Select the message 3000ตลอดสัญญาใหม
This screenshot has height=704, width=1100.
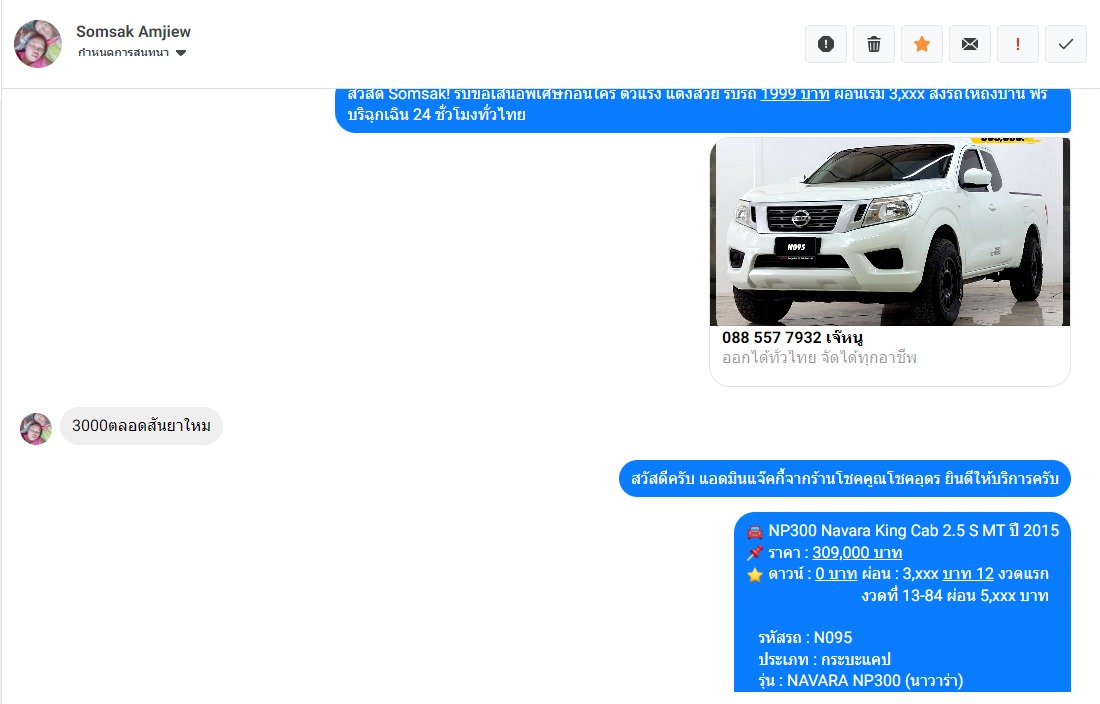coord(141,426)
